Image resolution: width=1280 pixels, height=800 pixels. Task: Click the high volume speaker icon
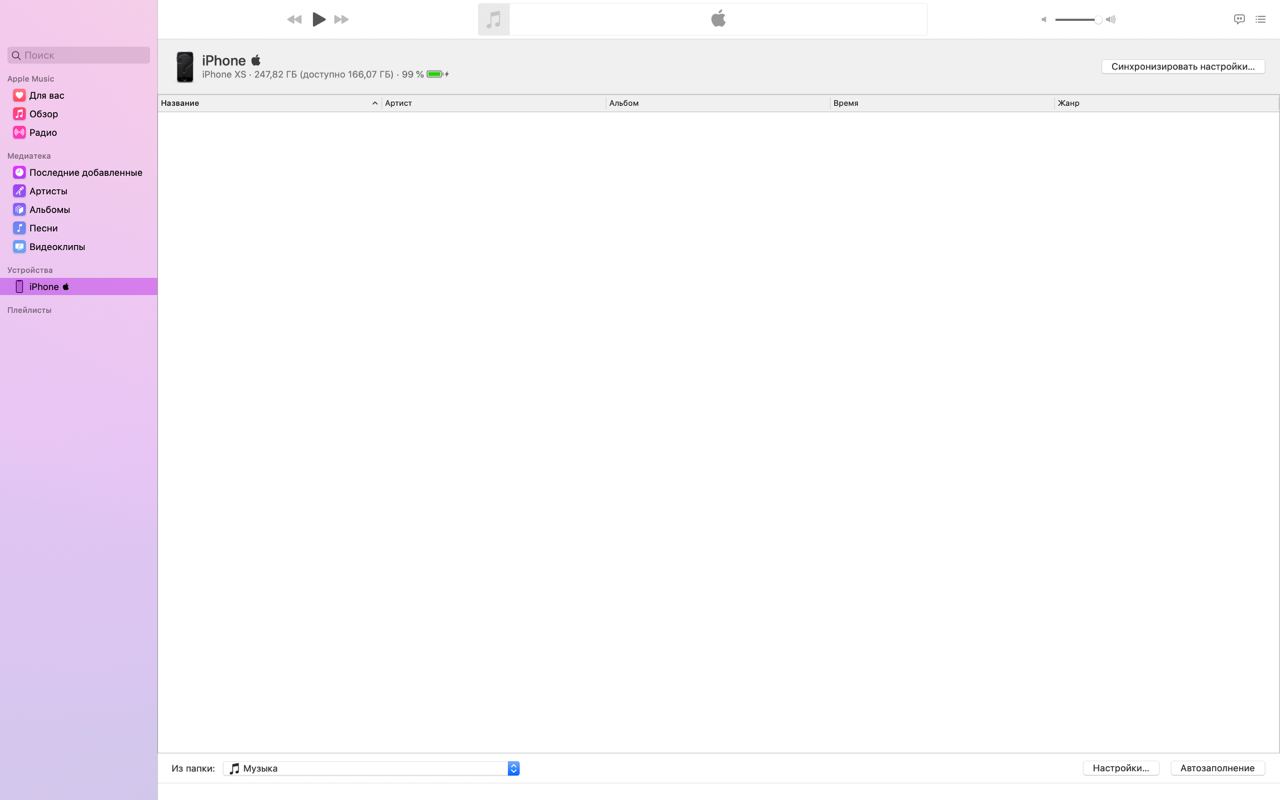[x=1111, y=19]
